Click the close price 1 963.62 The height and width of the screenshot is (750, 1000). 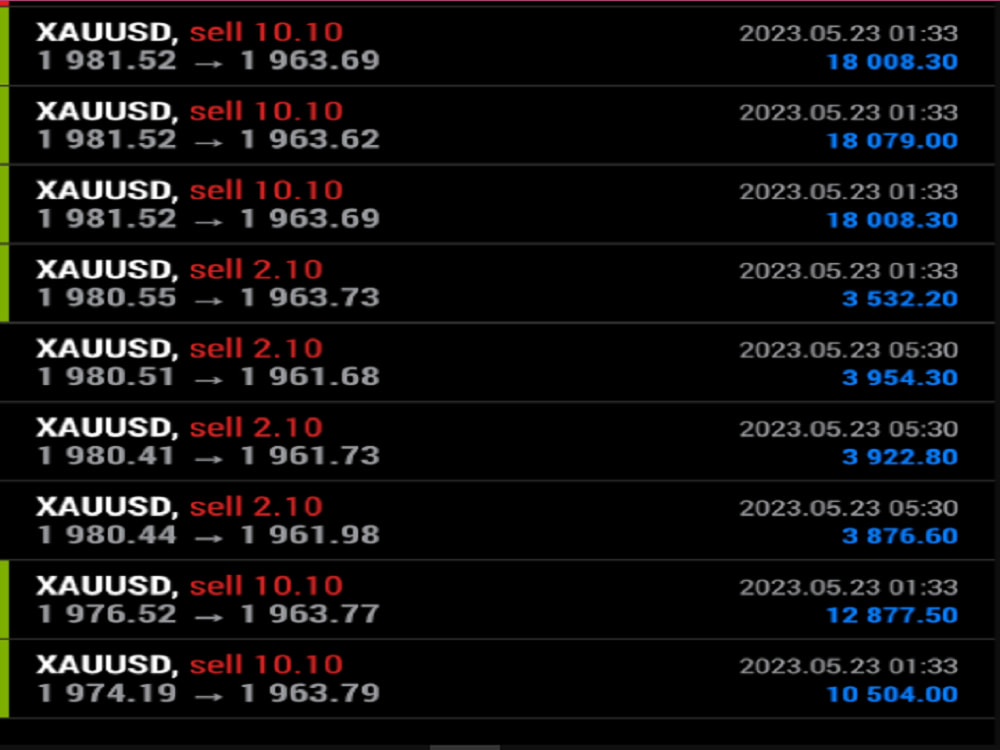tap(310, 139)
